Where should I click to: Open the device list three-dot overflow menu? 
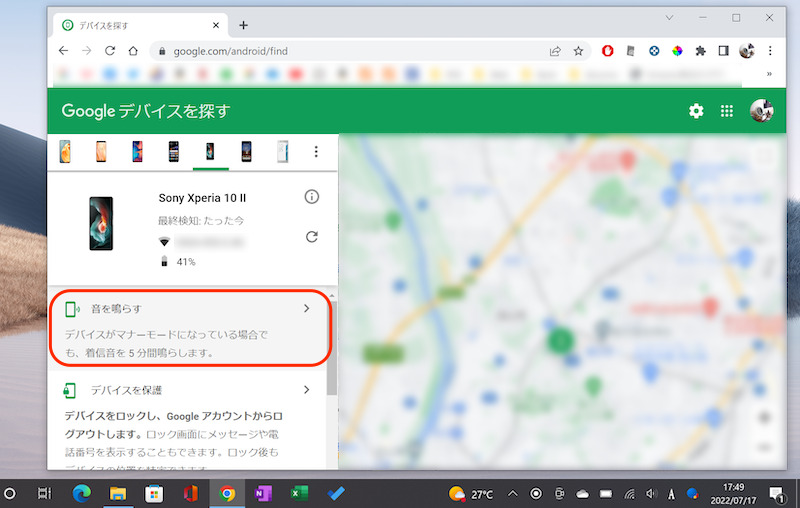coord(316,152)
